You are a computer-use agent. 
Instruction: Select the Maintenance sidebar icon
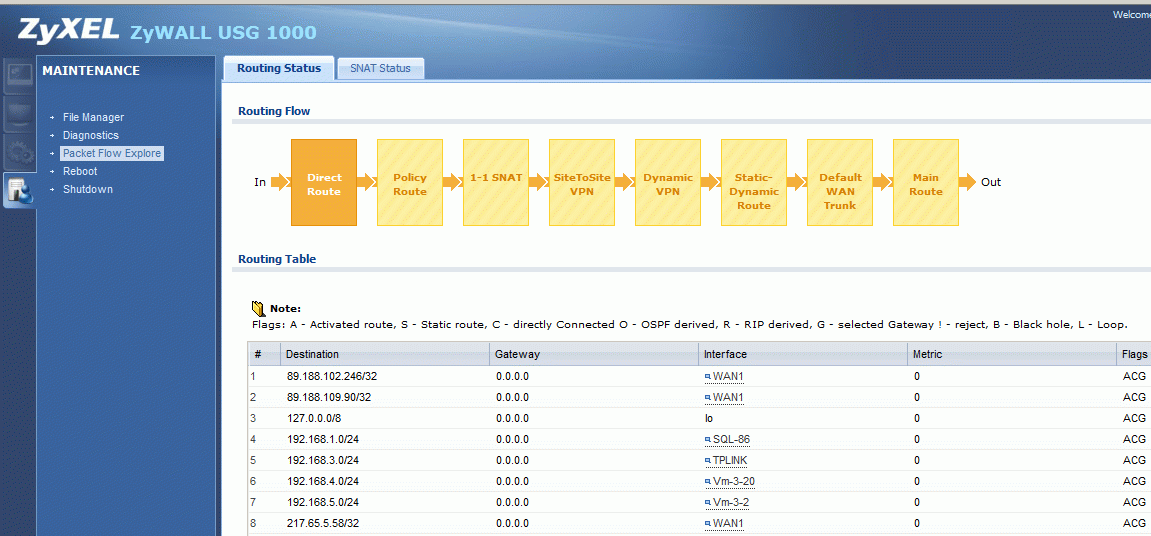point(18,190)
